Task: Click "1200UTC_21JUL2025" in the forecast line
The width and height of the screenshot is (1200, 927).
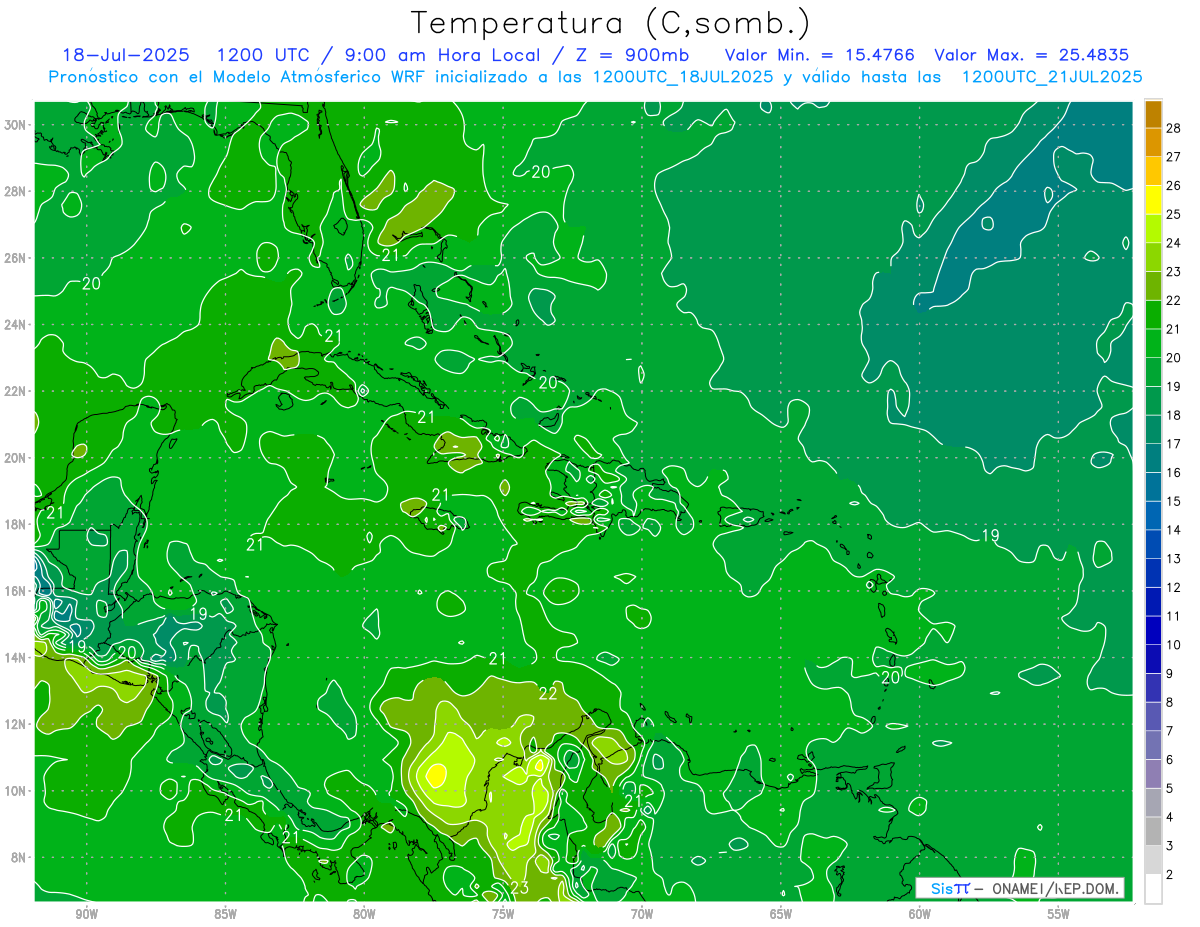Action: (1052, 77)
